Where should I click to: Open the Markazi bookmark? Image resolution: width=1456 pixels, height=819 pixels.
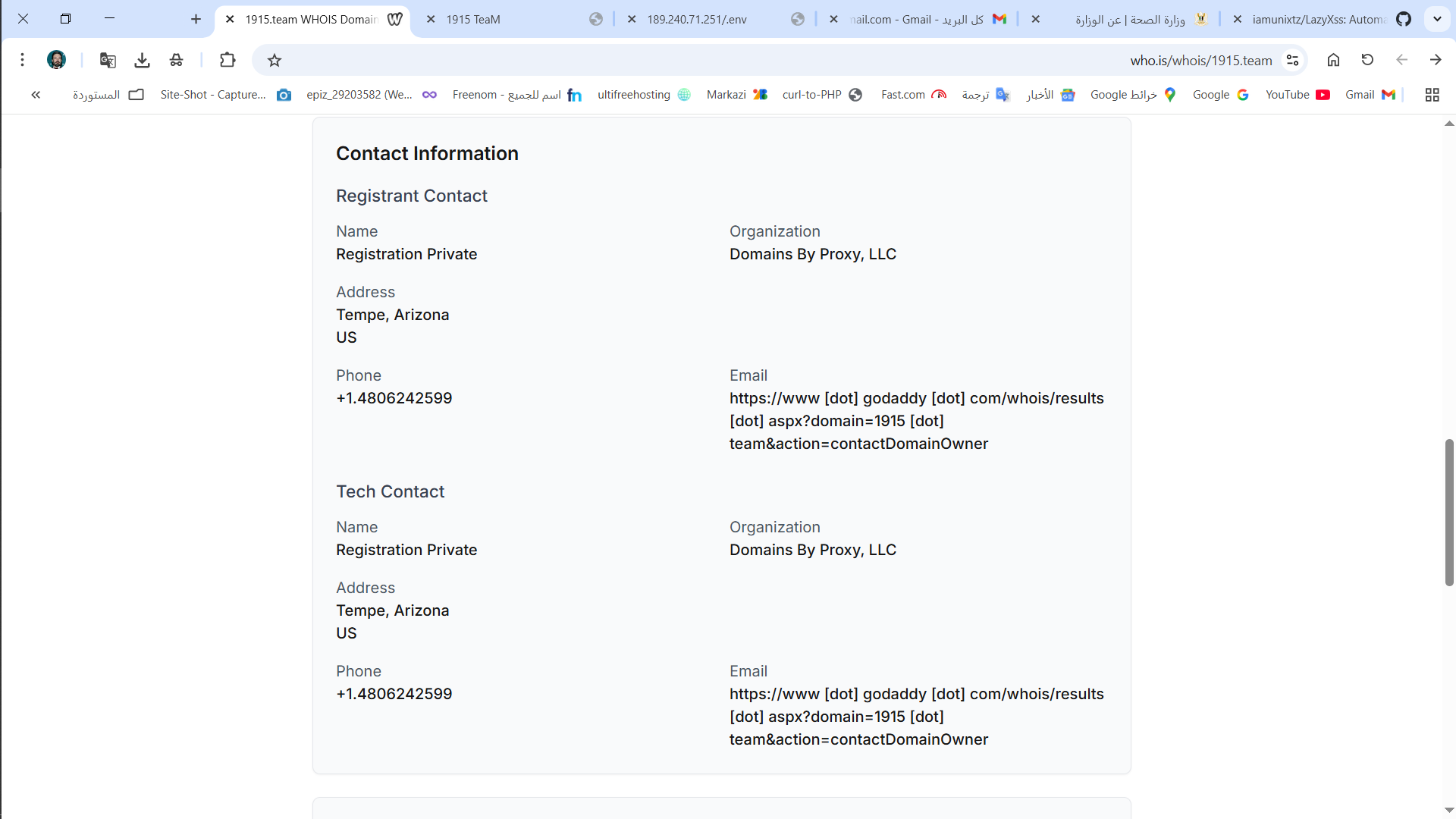click(737, 95)
